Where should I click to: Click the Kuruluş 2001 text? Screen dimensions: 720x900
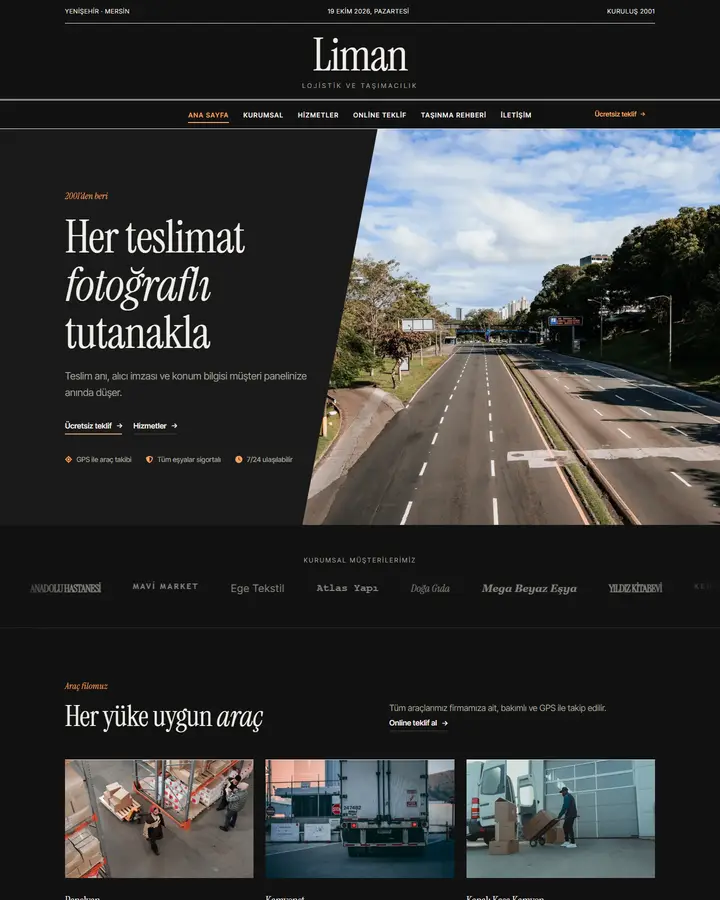point(630,11)
